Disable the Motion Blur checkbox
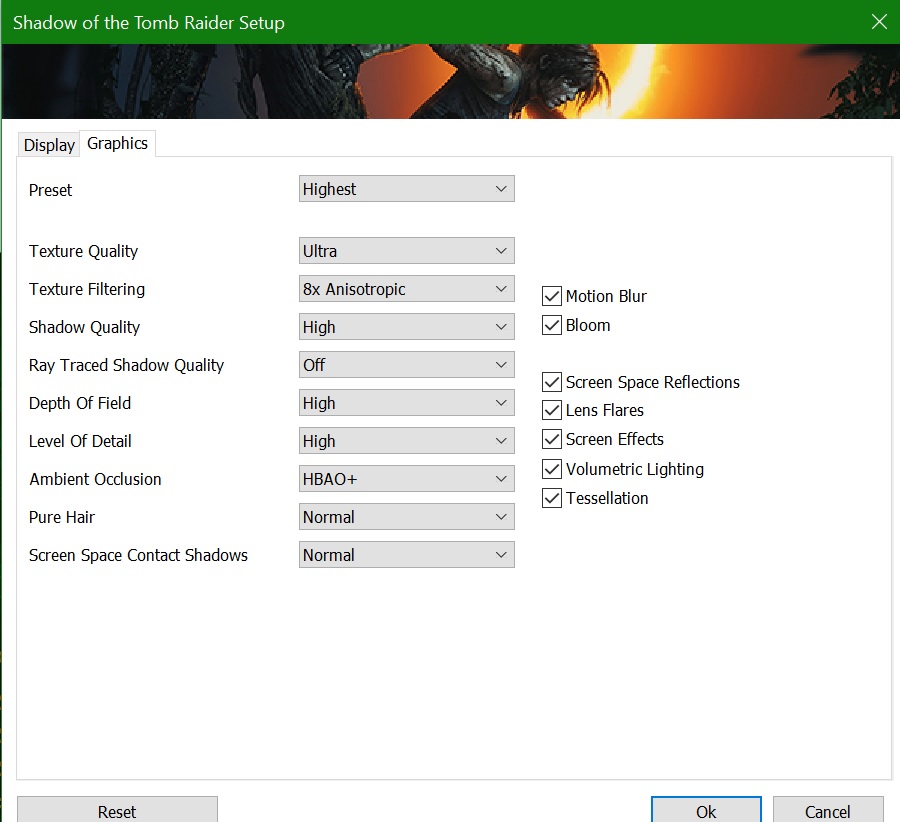The image size is (900, 822). tap(552, 296)
